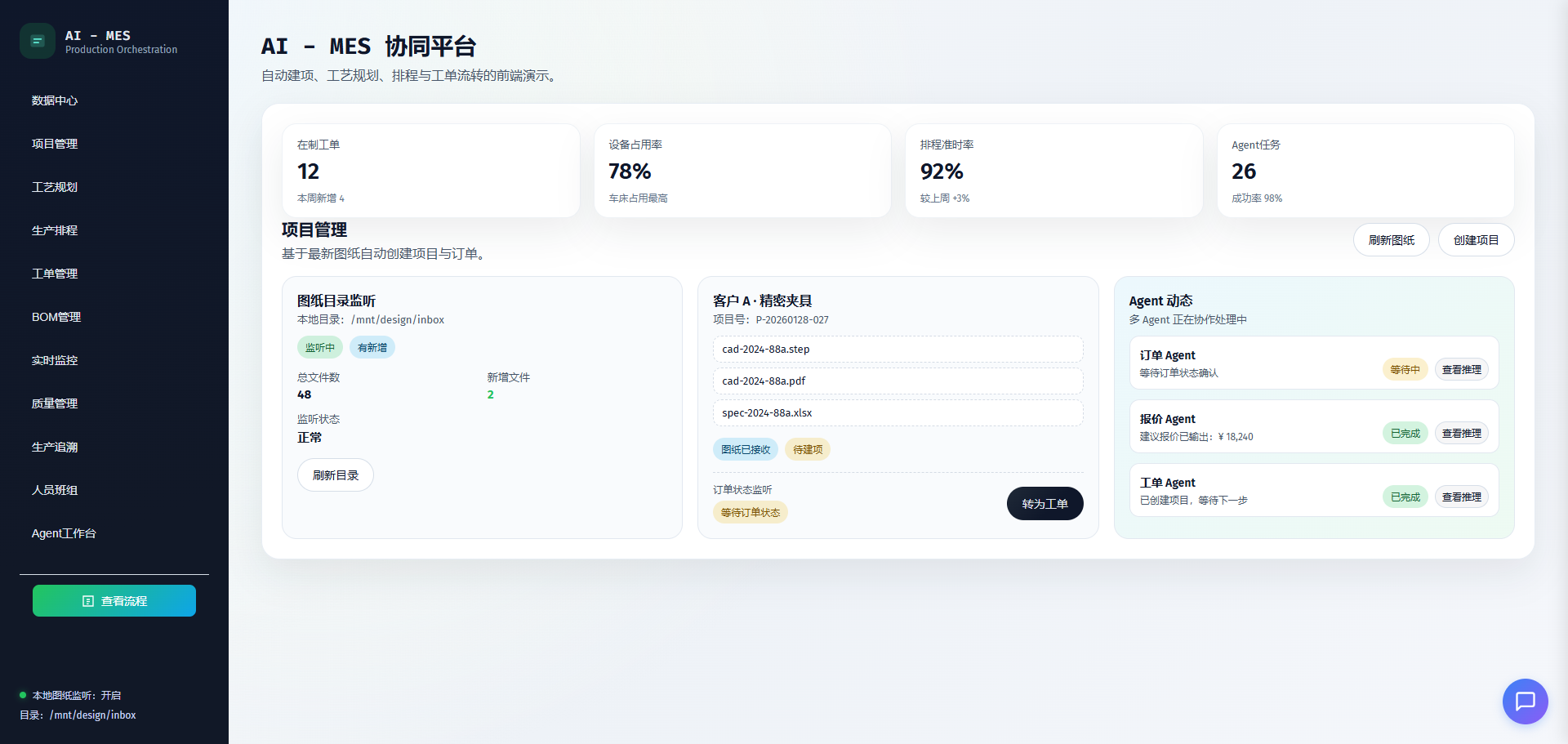Select 工单管理 sidebar item
This screenshot has height=744, width=1568.
tap(55, 274)
